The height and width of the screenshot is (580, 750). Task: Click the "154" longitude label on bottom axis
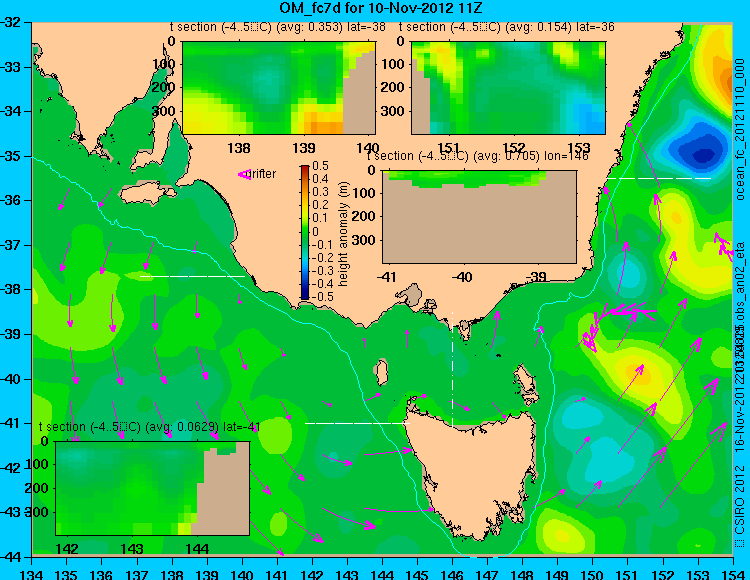[733, 574]
